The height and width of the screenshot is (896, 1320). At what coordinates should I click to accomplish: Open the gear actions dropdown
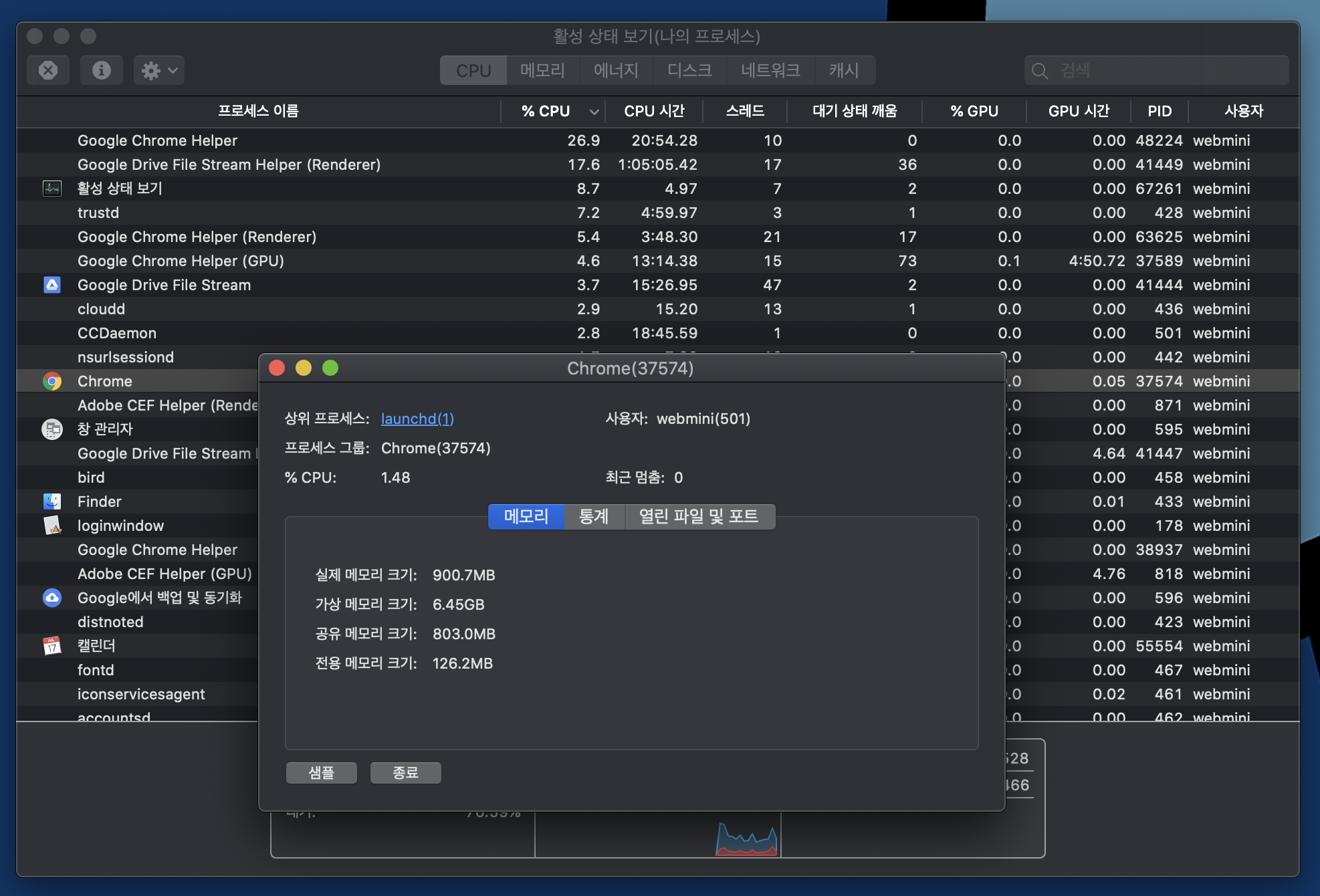(158, 70)
